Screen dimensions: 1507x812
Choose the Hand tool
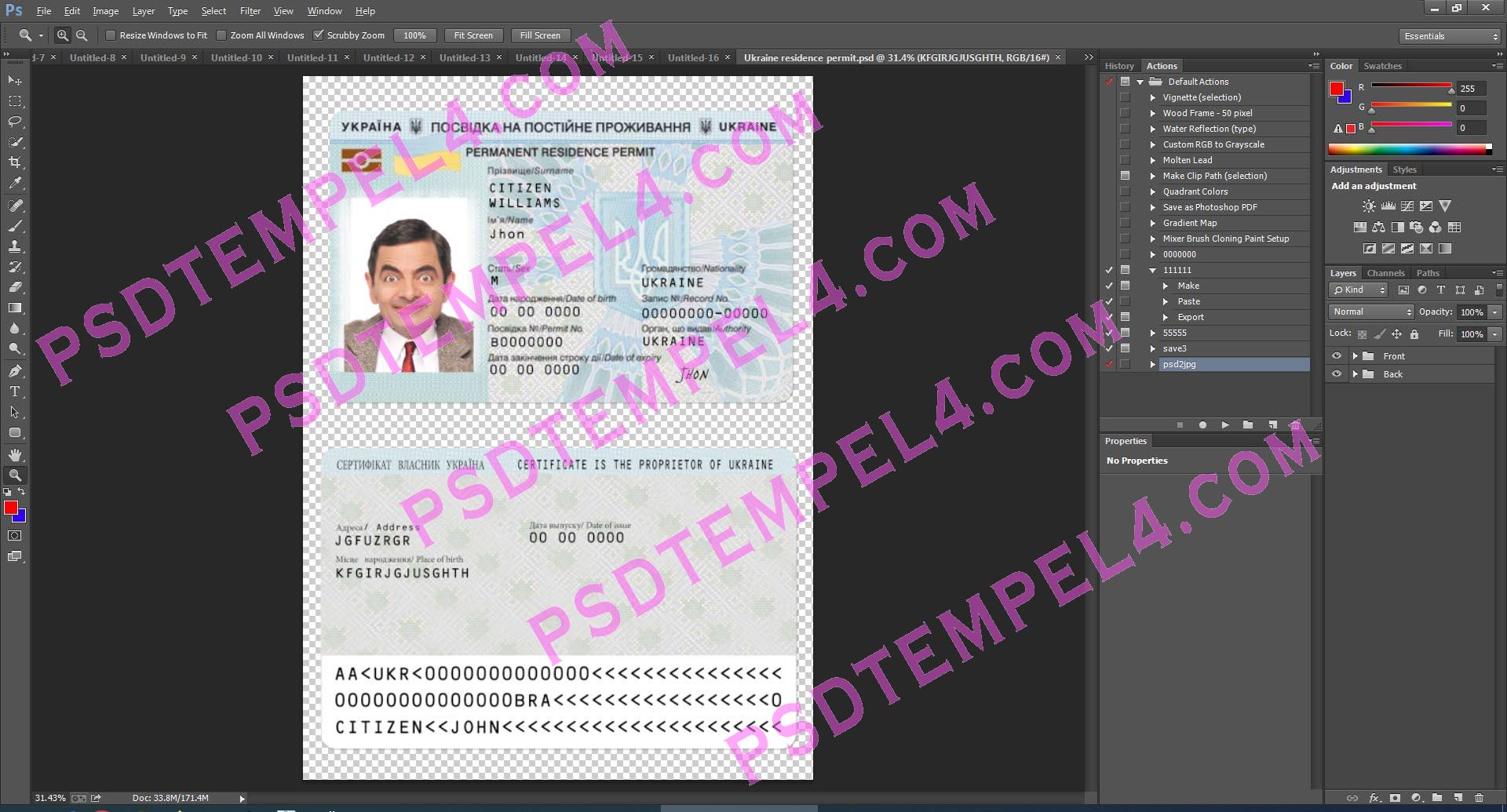[x=15, y=455]
